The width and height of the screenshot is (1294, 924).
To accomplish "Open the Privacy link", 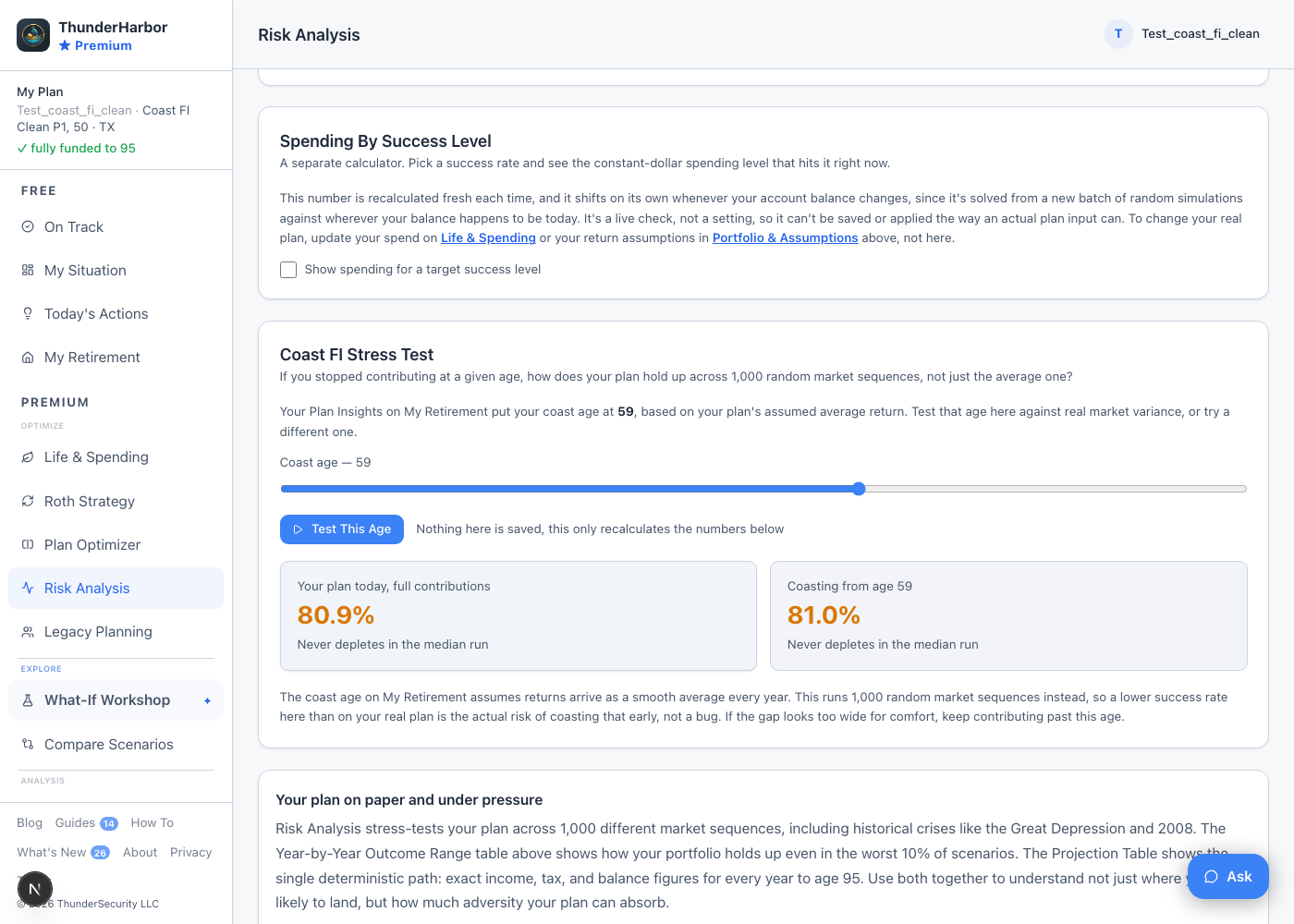I will pyautogui.click(x=190, y=852).
